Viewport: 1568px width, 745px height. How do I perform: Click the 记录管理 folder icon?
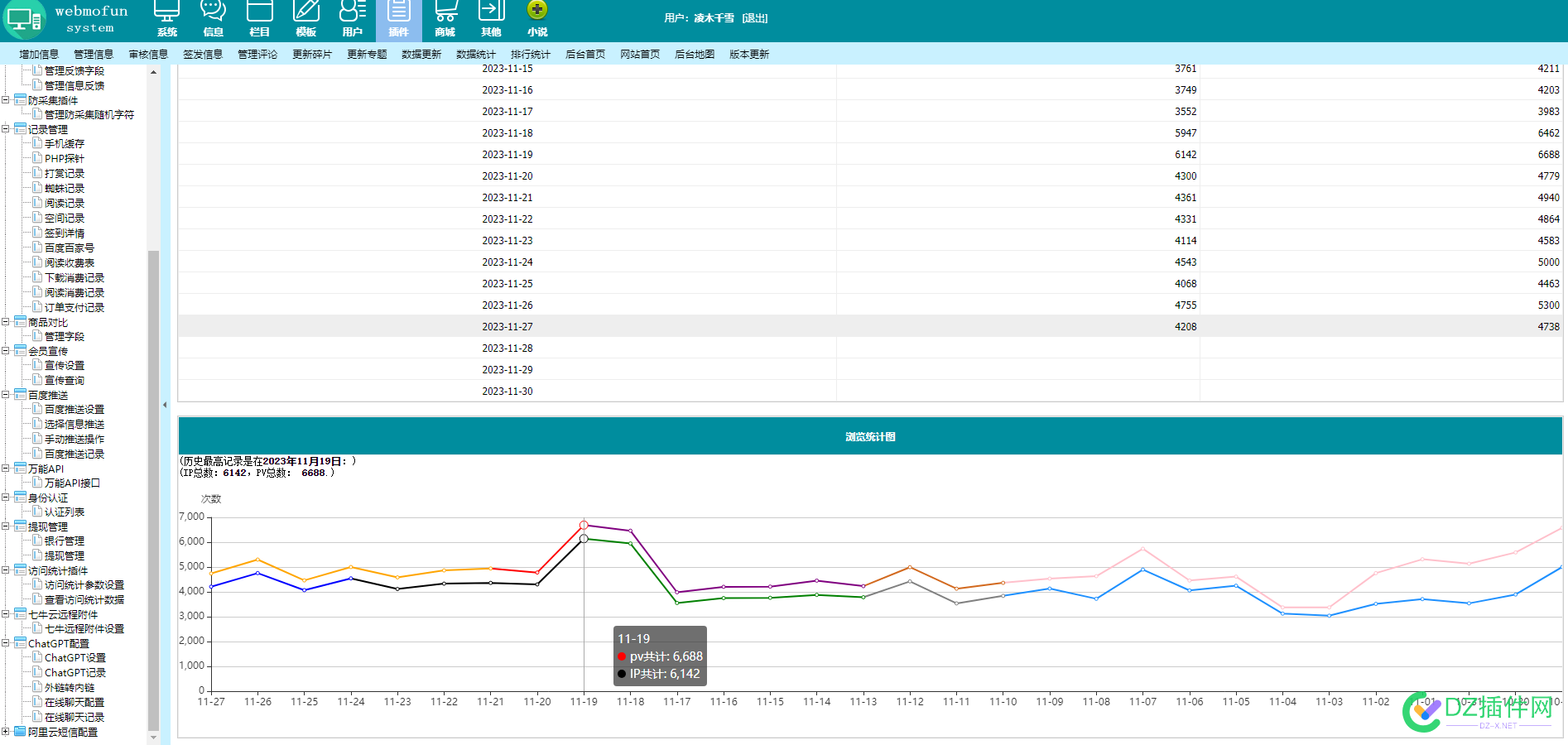20,128
